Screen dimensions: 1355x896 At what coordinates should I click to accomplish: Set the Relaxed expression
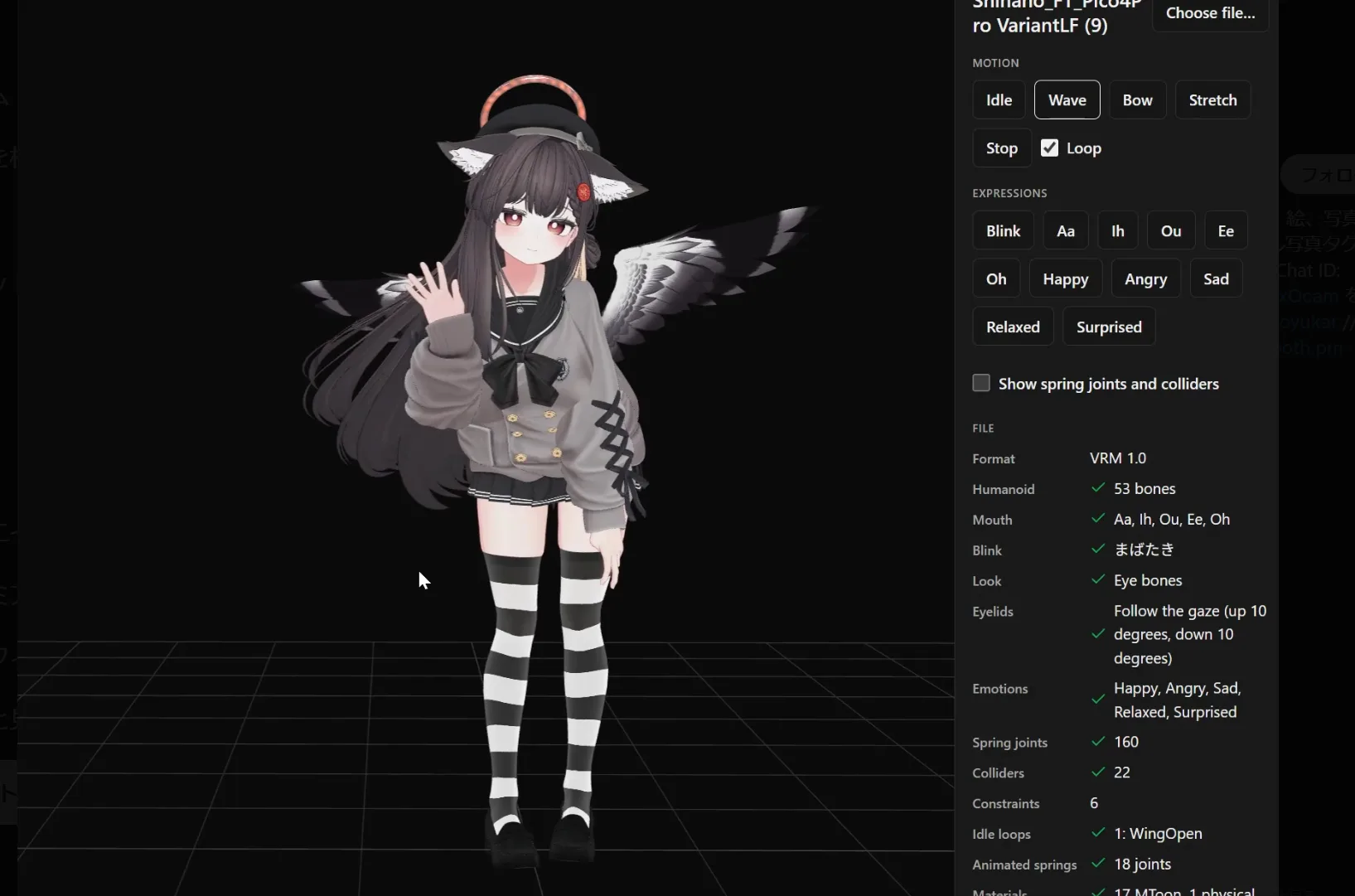[1013, 327]
